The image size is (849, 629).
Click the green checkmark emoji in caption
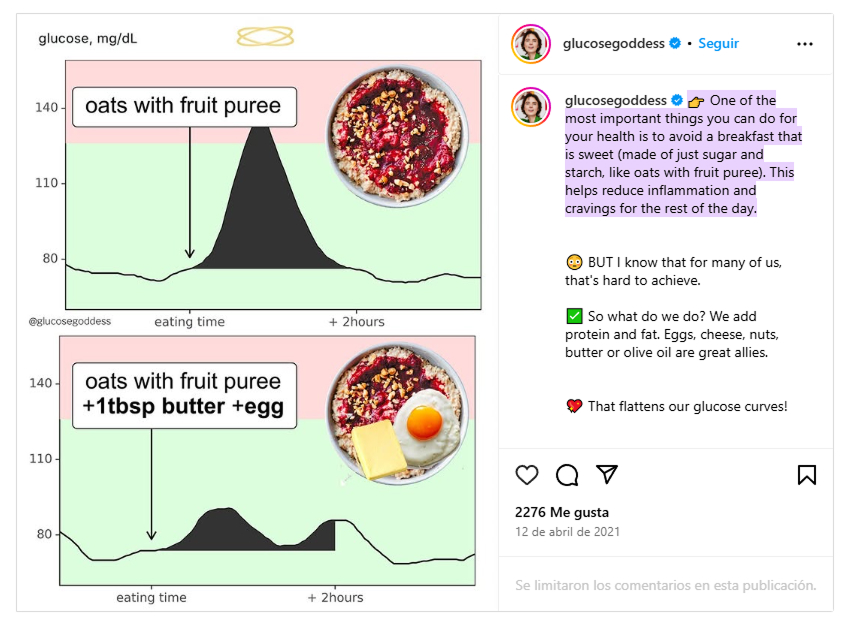[x=574, y=316]
